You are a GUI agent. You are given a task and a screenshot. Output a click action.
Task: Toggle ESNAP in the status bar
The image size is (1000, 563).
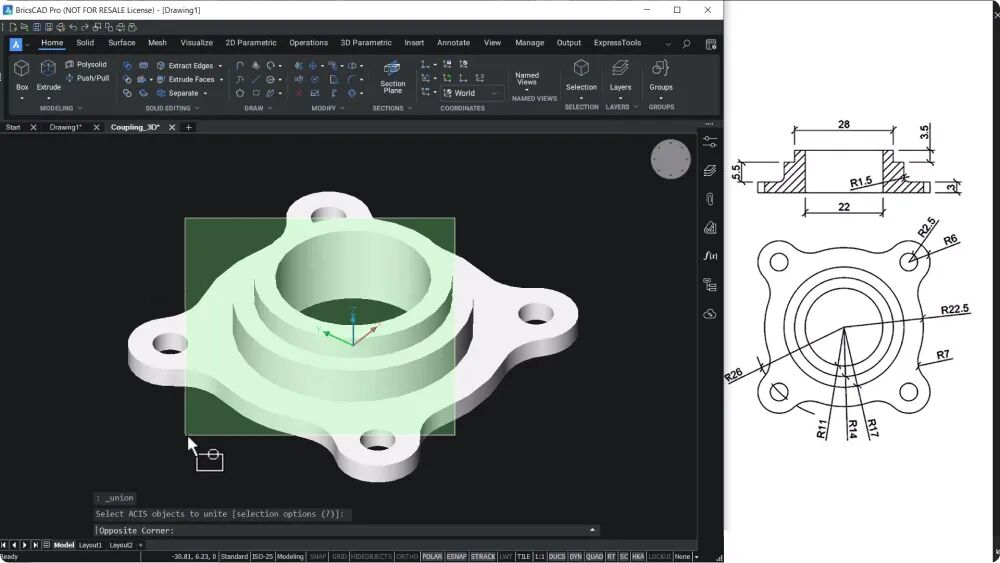pos(456,557)
